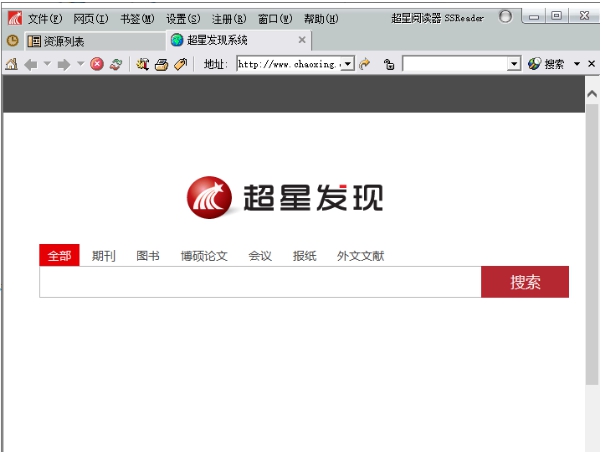Open the 书签(M) menu

[137, 18]
